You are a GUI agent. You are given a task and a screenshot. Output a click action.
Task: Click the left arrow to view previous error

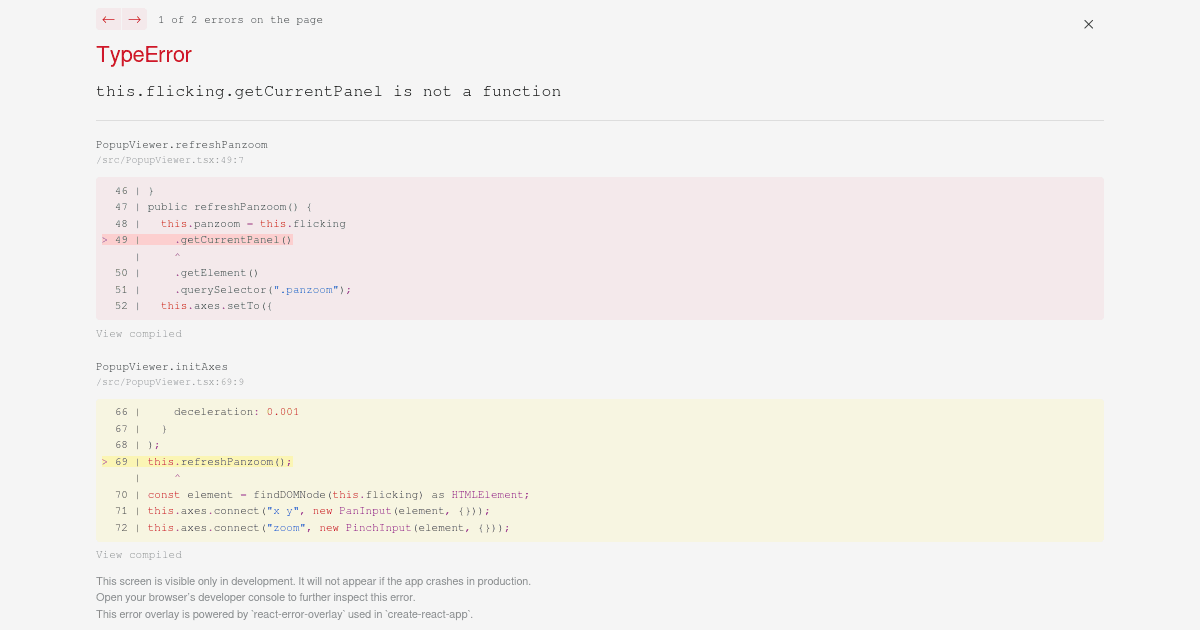tap(108, 19)
